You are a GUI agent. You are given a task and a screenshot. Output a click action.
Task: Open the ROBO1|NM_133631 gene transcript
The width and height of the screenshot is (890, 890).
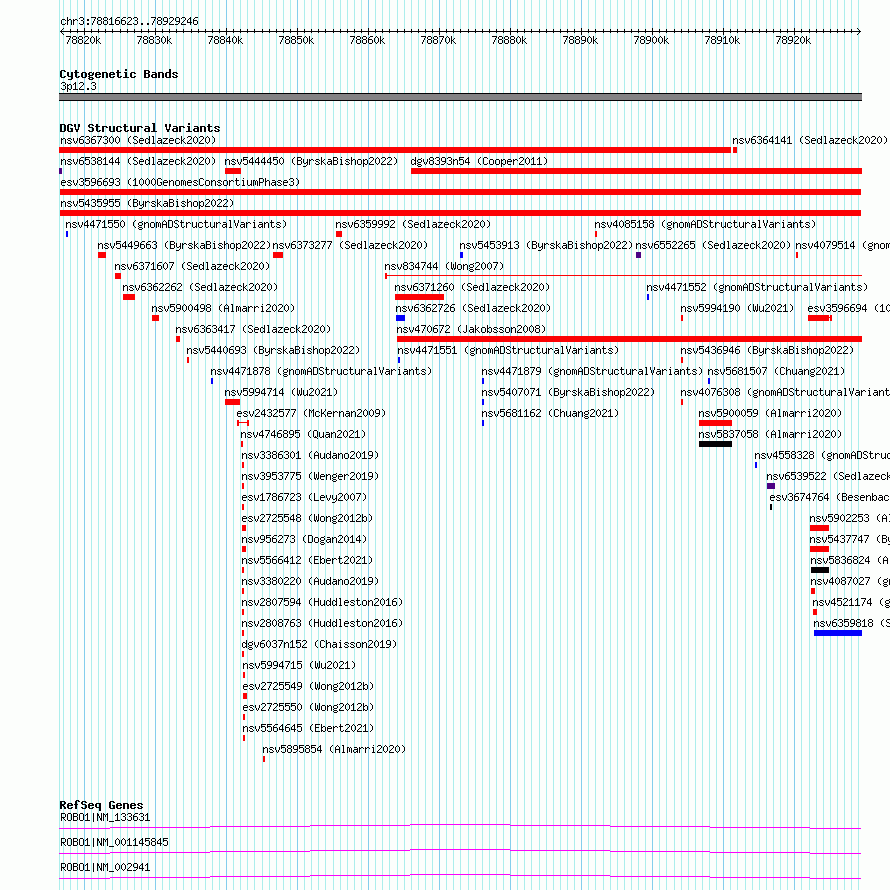click(105, 817)
